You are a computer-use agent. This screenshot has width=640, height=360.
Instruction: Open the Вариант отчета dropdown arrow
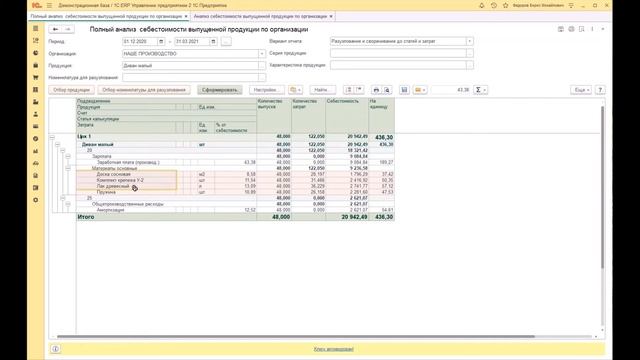(x=469, y=41)
